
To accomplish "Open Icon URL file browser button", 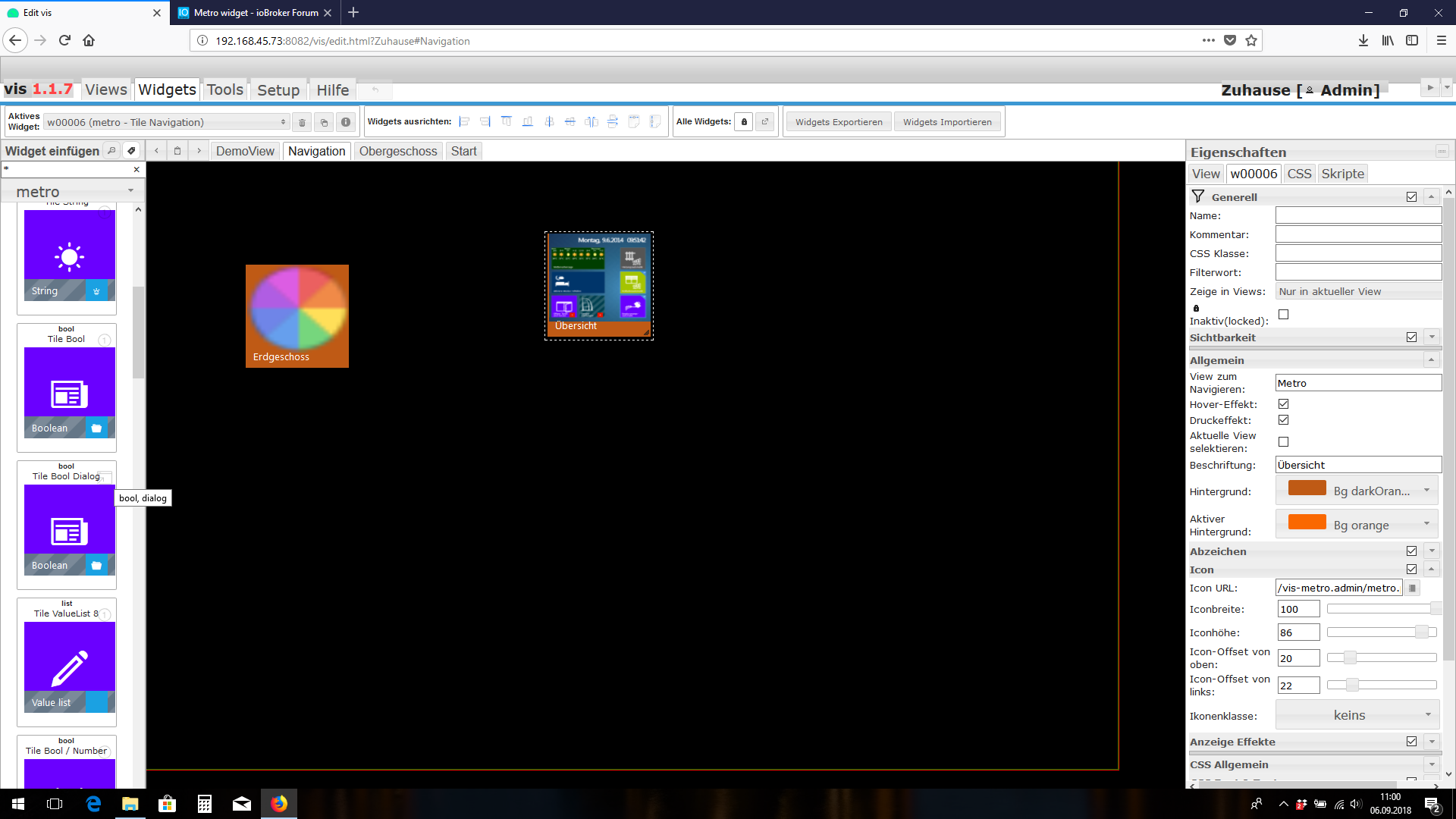I will 1412,588.
